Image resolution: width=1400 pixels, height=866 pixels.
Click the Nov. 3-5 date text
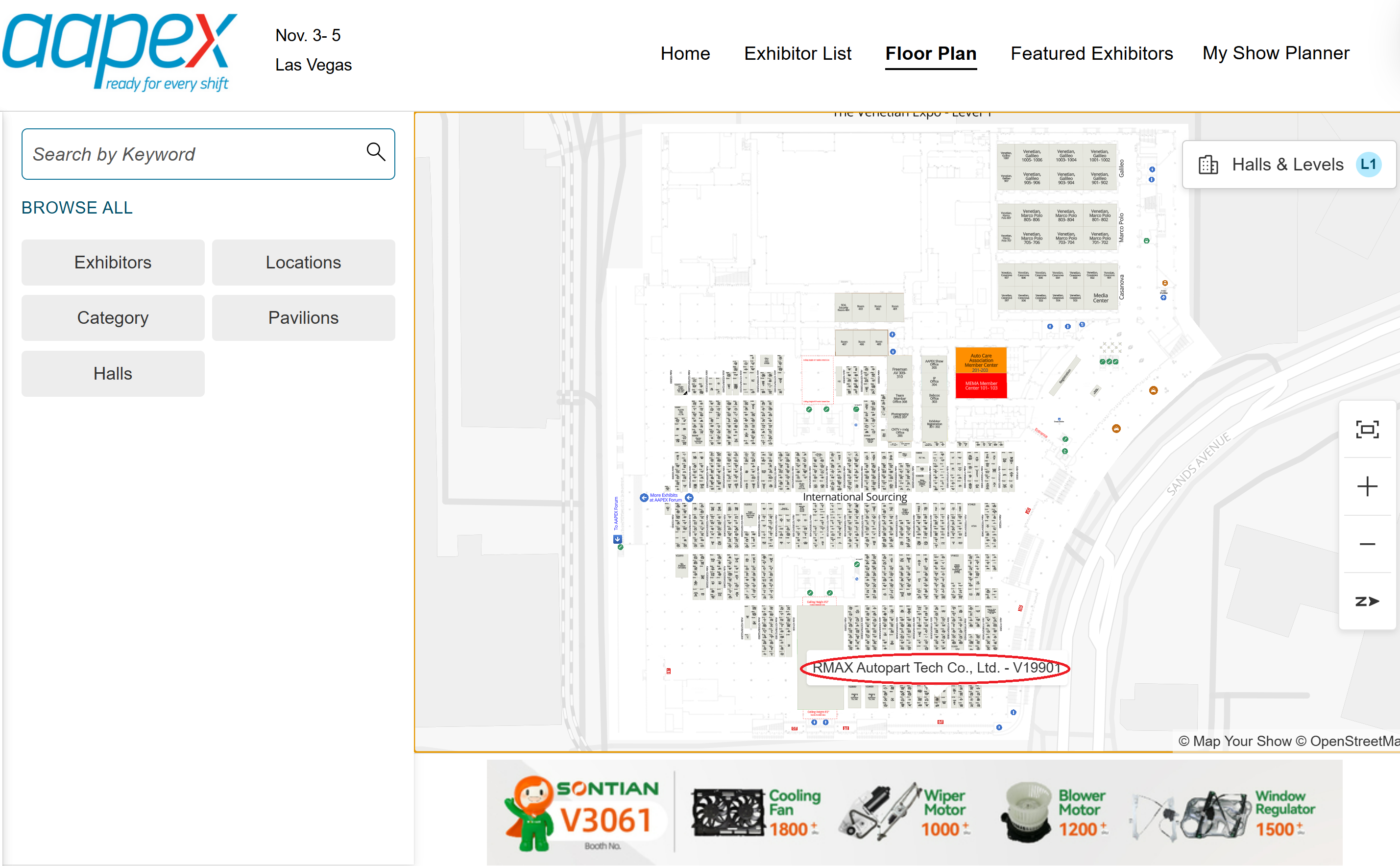pos(308,35)
